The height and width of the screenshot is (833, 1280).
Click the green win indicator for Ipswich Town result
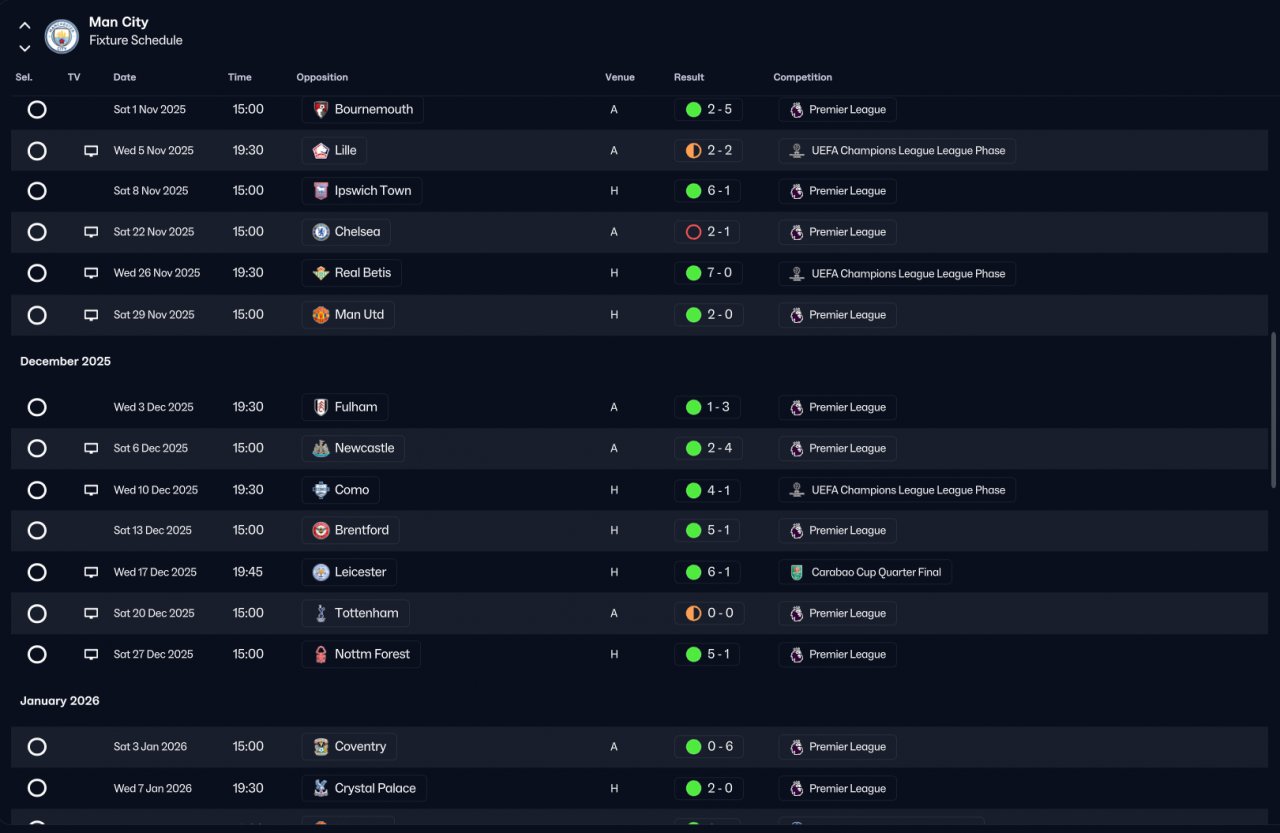(693, 191)
